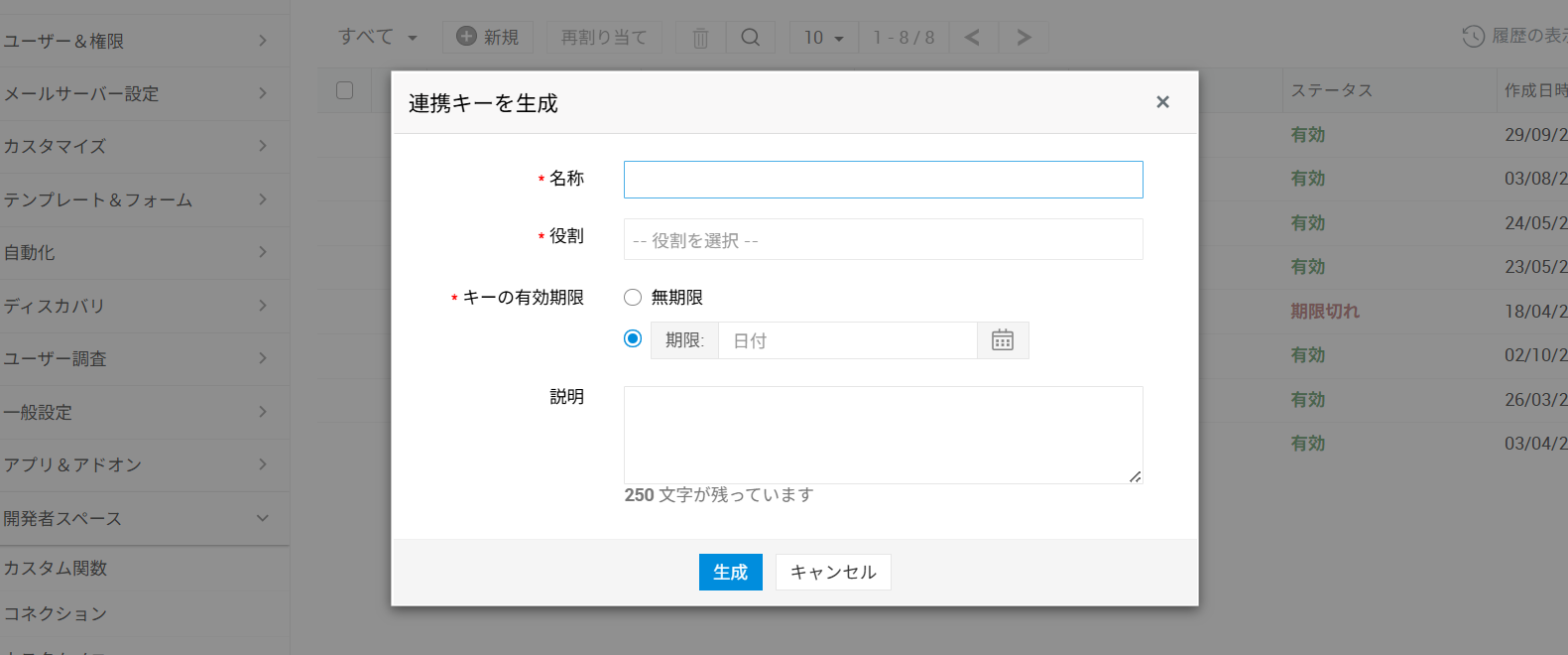Open the 役割を選択 dropdown
This screenshot has height=655, width=1568.
[883, 240]
